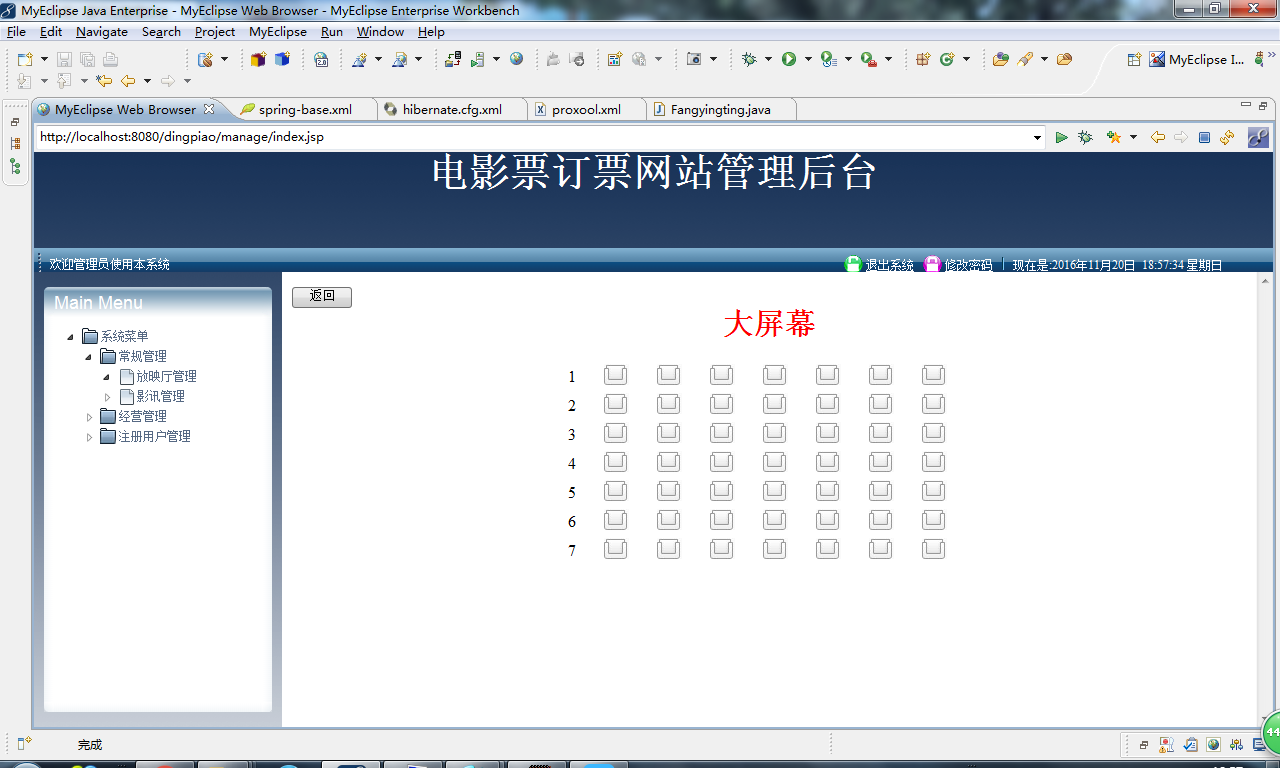1280x768 pixels.
Task: Click the Open Type folder icon
Action: (1000, 60)
